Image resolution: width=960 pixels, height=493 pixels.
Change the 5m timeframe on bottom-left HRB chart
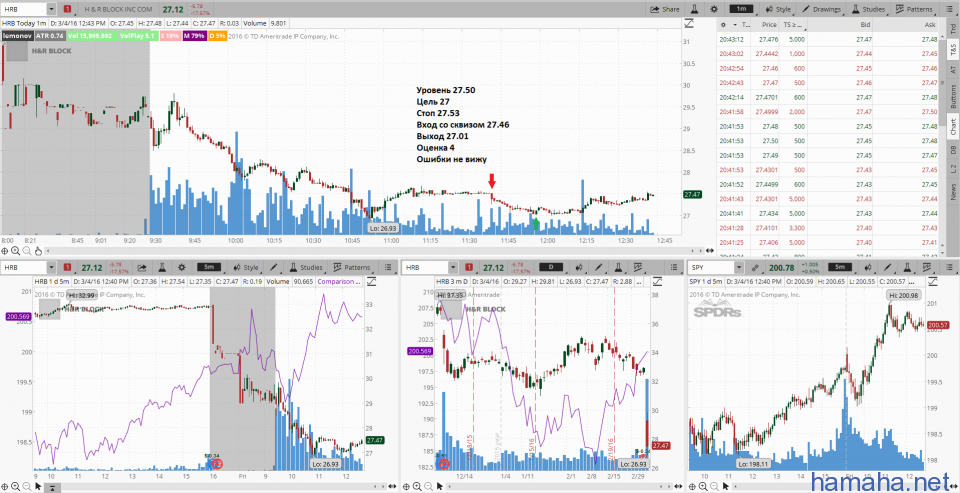coord(209,268)
